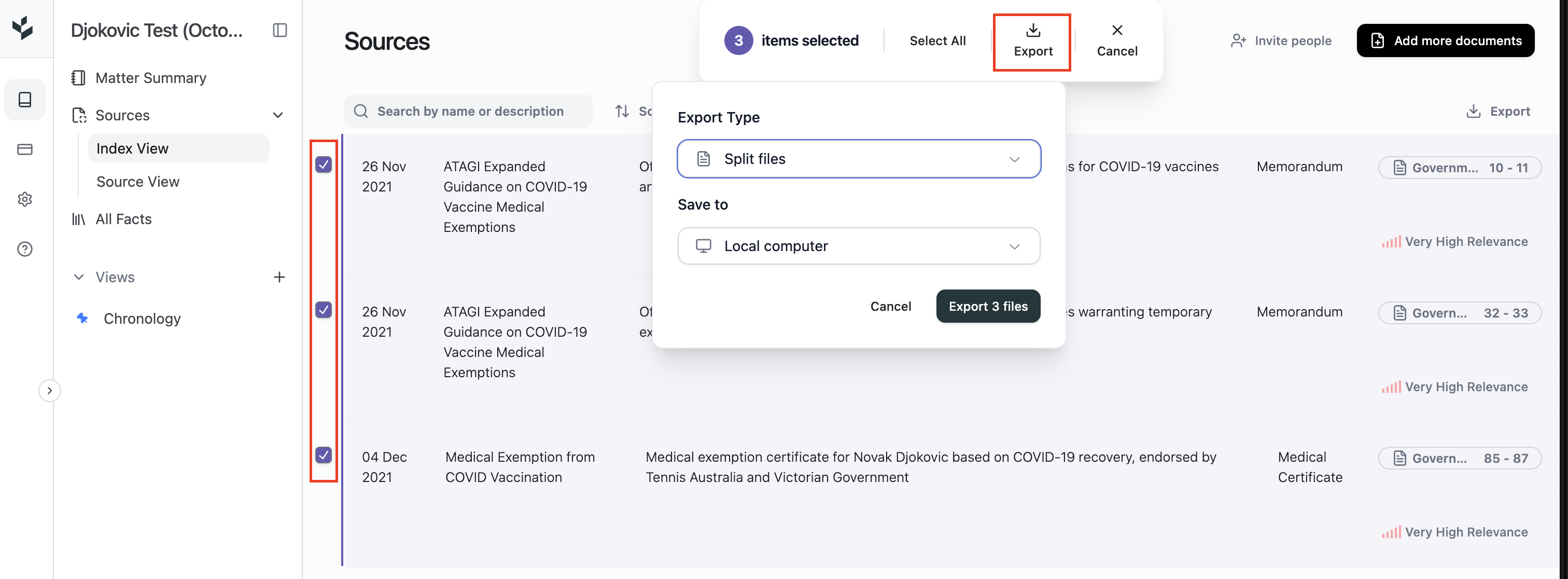Open the document chip for pages 85 - 87
1568x579 pixels.
(x=1460, y=458)
